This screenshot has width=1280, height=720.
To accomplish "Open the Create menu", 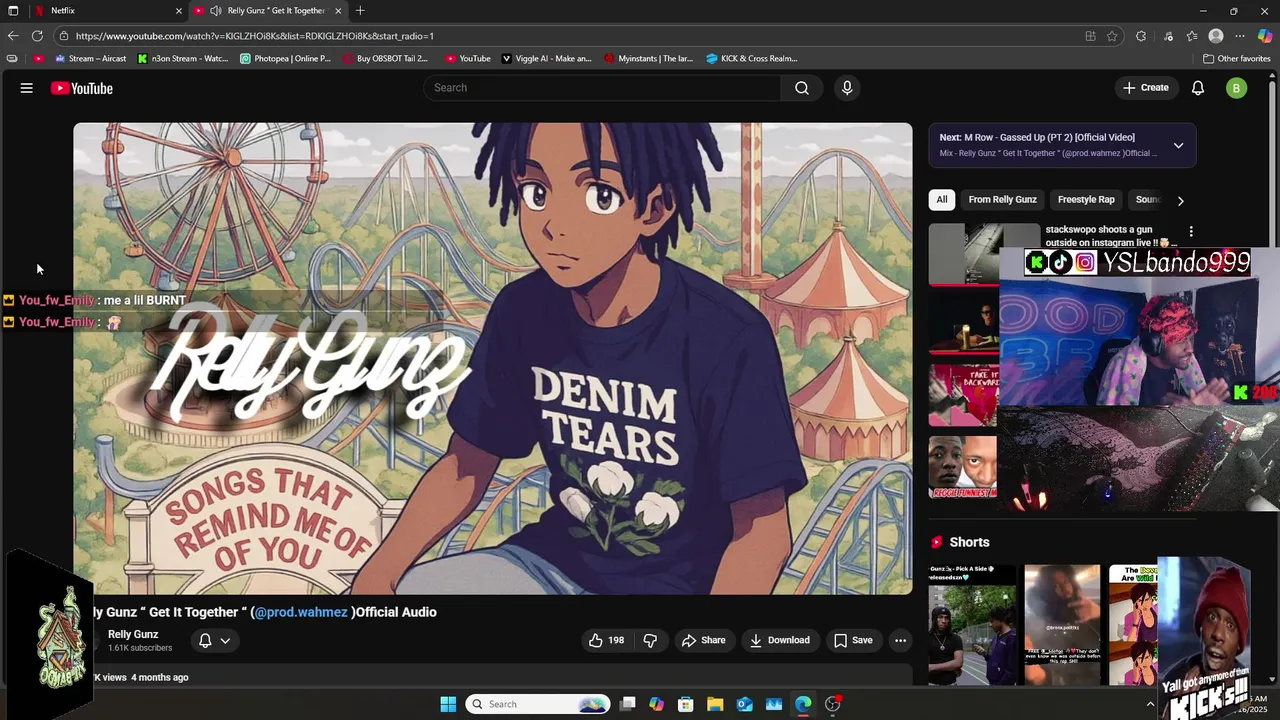I will click(1145, 88).
